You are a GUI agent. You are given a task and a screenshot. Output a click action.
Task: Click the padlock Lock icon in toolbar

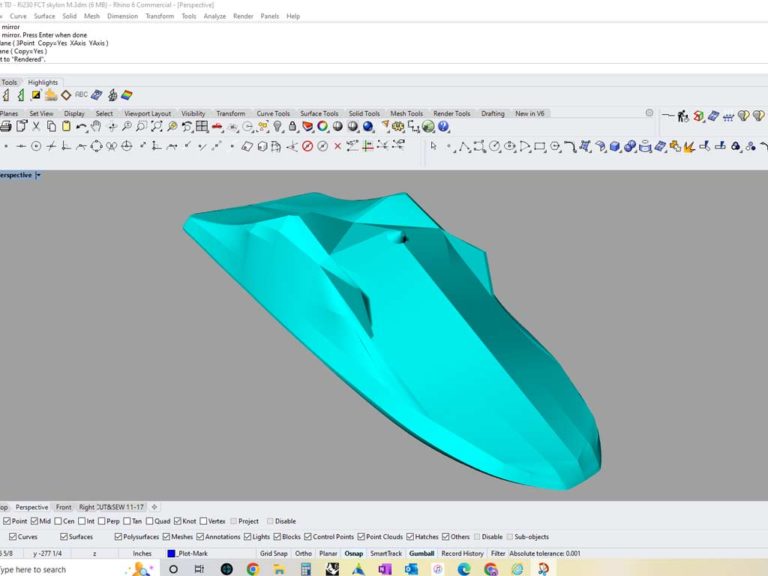click(x=291, y=127)
